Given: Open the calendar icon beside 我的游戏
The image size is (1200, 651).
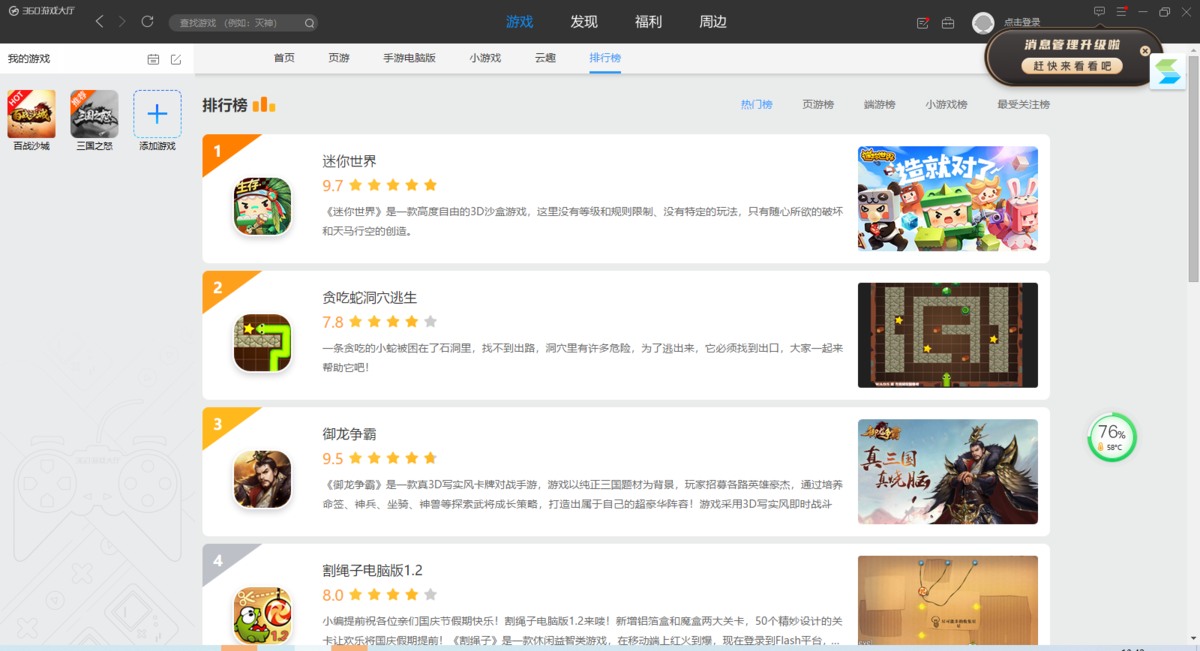Looking at the screenshot, I should coord(153,60).
